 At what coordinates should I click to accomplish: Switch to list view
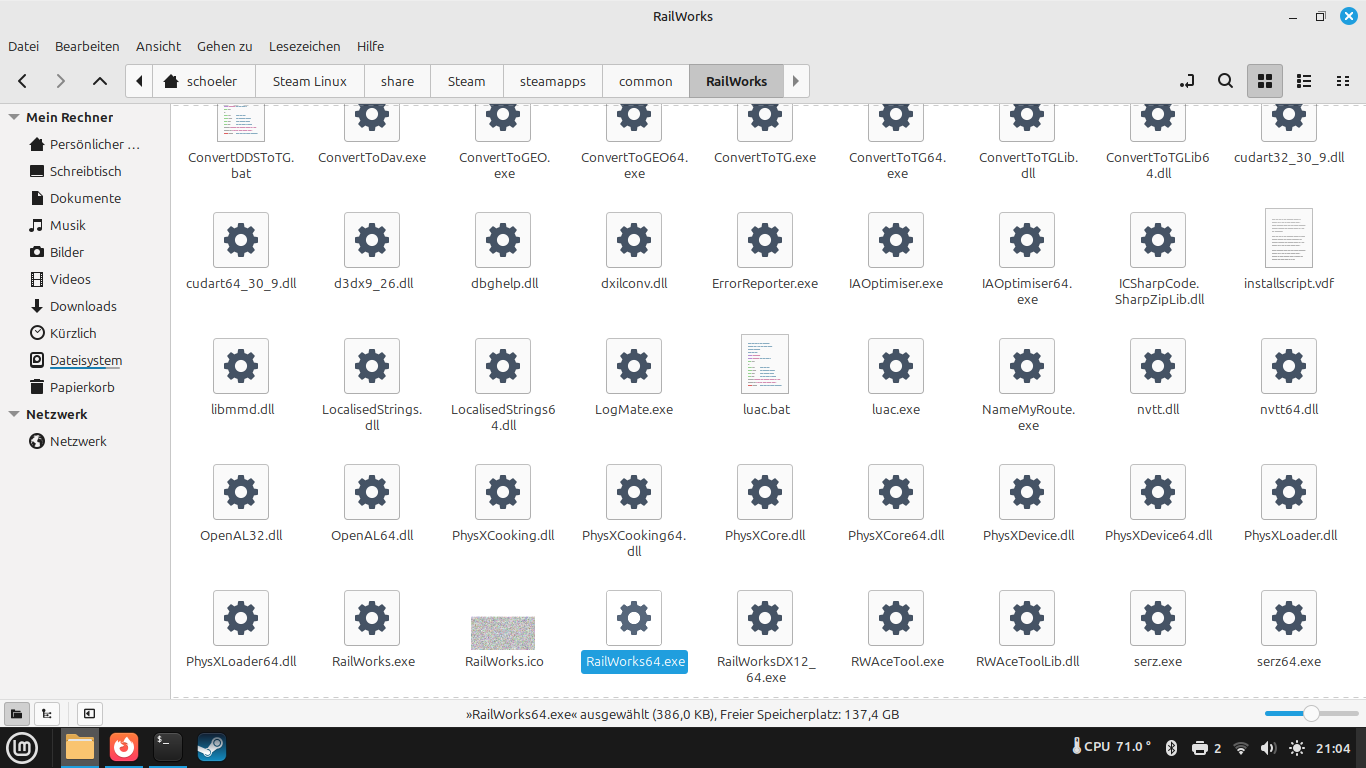pyautogui.click(x=1304, y=81)
